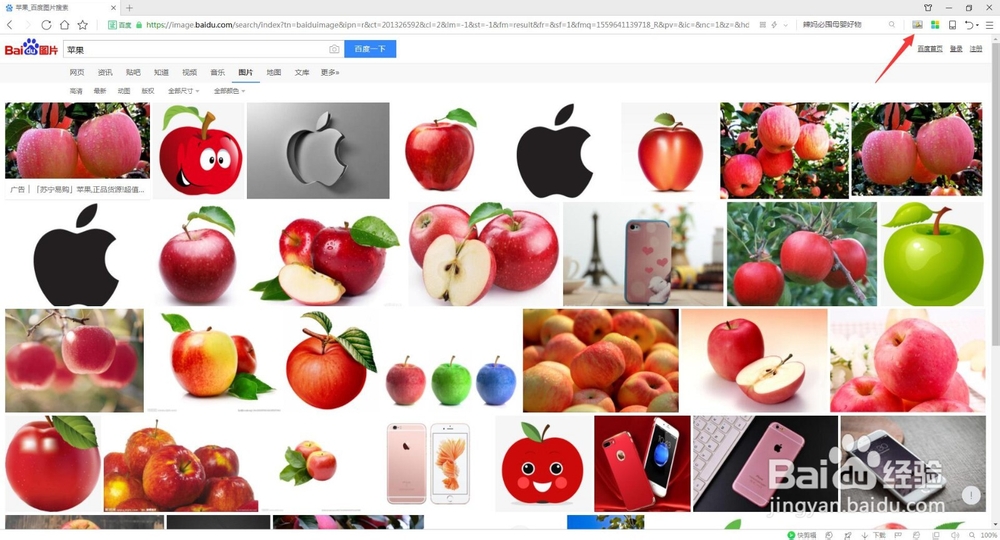Viewport: 1000px width, 540px height.
Task: Click the picture tool icon in browser toolbar
Action: (917, 25)
